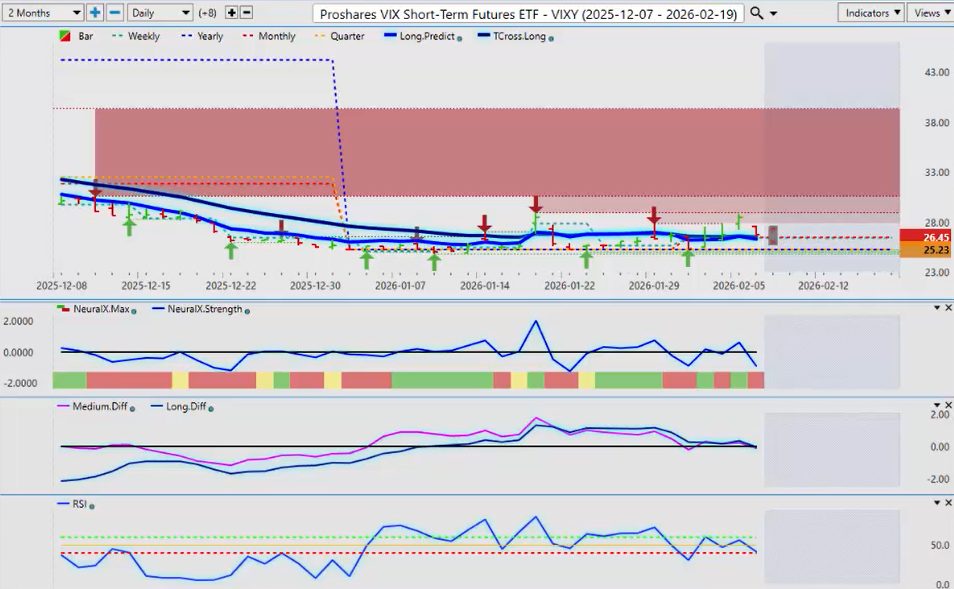The height and width of the screenshot is (589, 954).
Task: Click the black plus forecast increment button
Action: pos(232,13)
